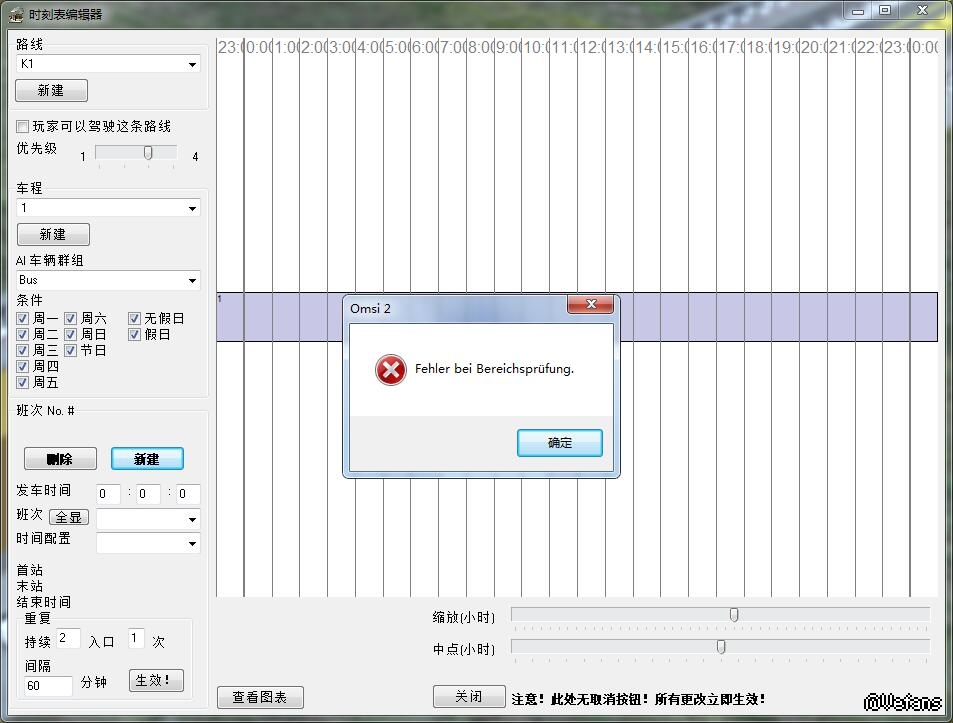Click the 生效! button
The height and width of the screenshot is (723, 953).
[156, 680]
